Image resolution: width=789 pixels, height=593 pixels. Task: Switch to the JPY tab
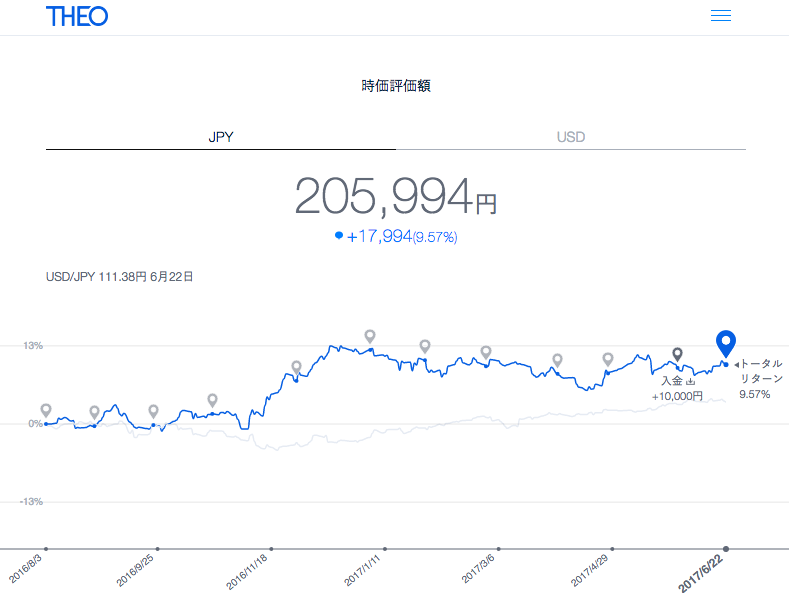221,137
